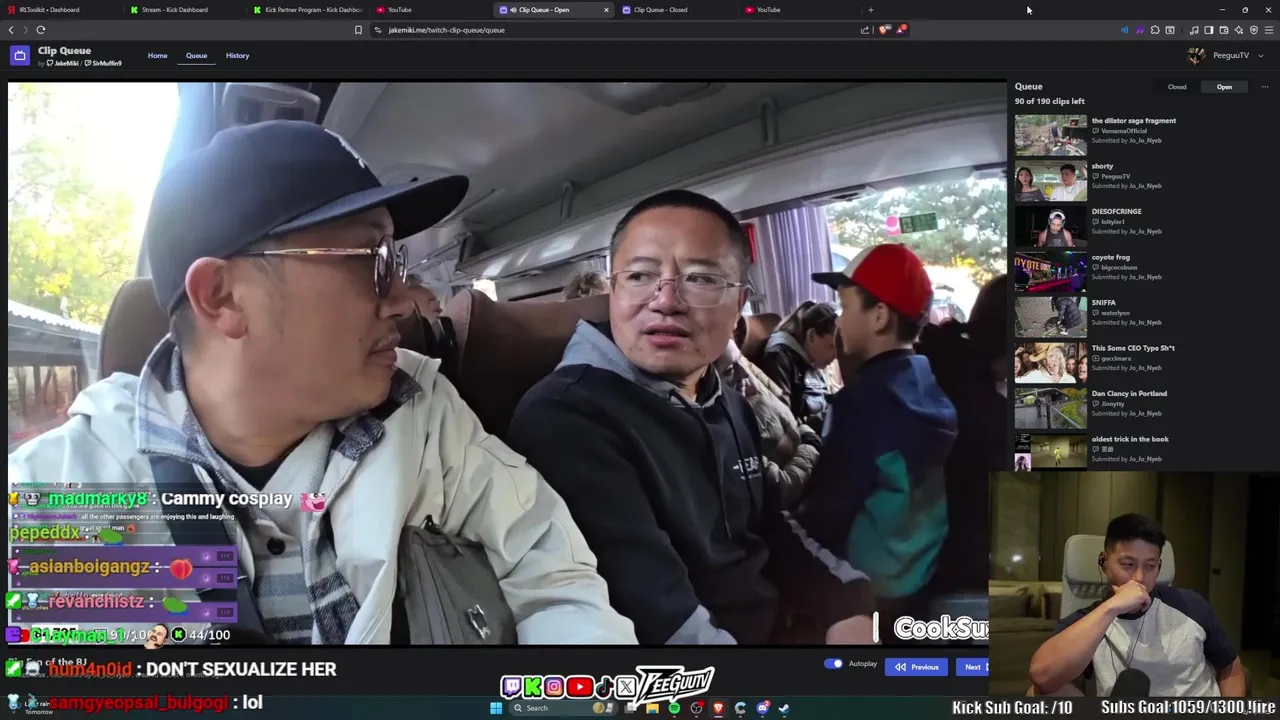Open the Brave wallet icon

tap(1224, 30)
